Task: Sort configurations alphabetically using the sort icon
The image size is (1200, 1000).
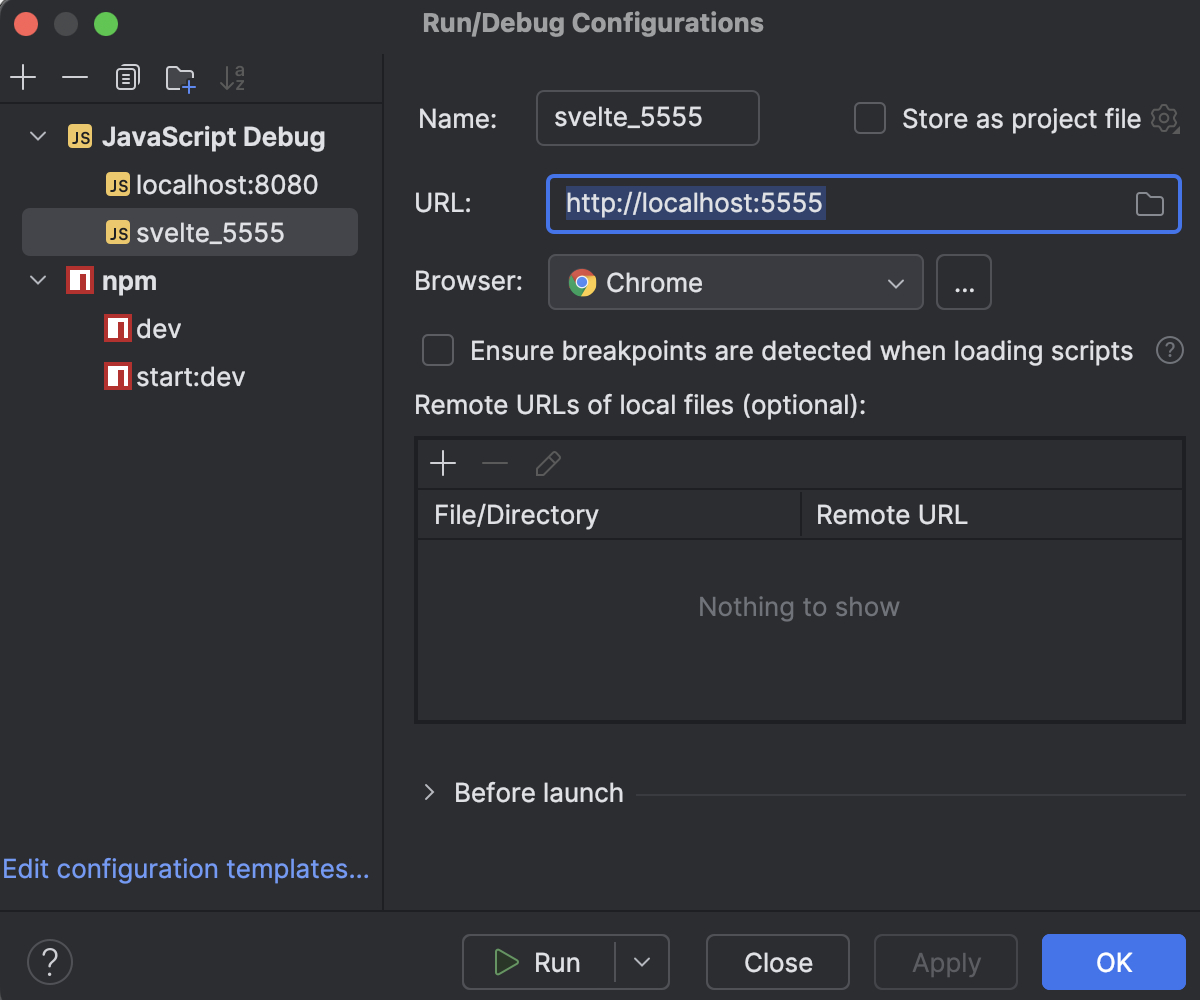Action: pos(232,78)
